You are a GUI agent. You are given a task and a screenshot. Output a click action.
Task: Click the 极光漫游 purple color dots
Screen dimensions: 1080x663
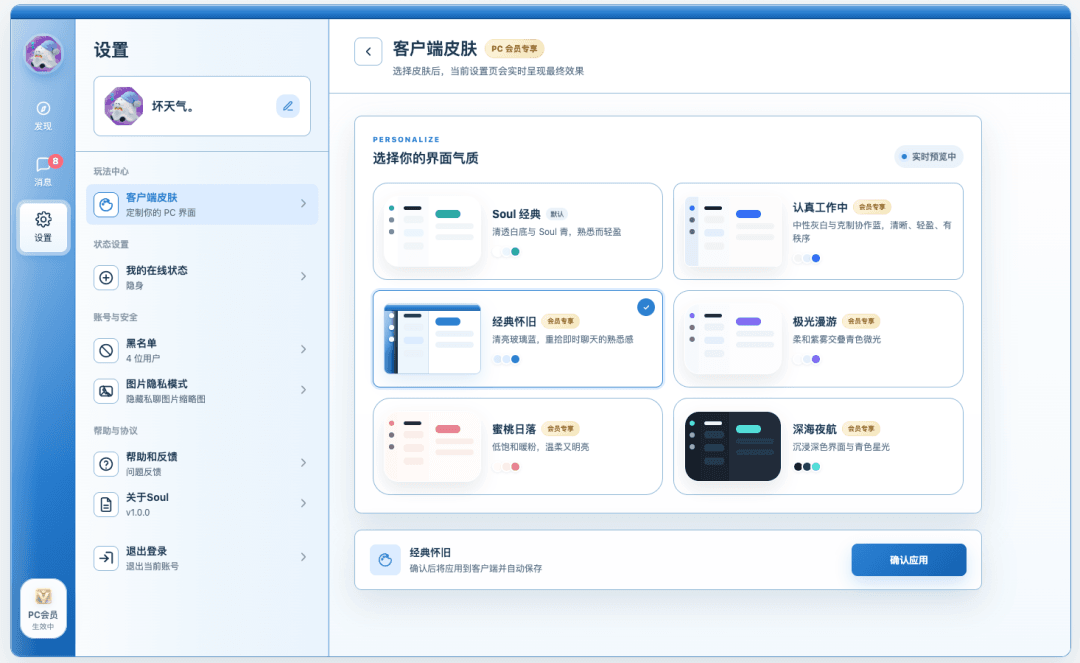[807, 359]
